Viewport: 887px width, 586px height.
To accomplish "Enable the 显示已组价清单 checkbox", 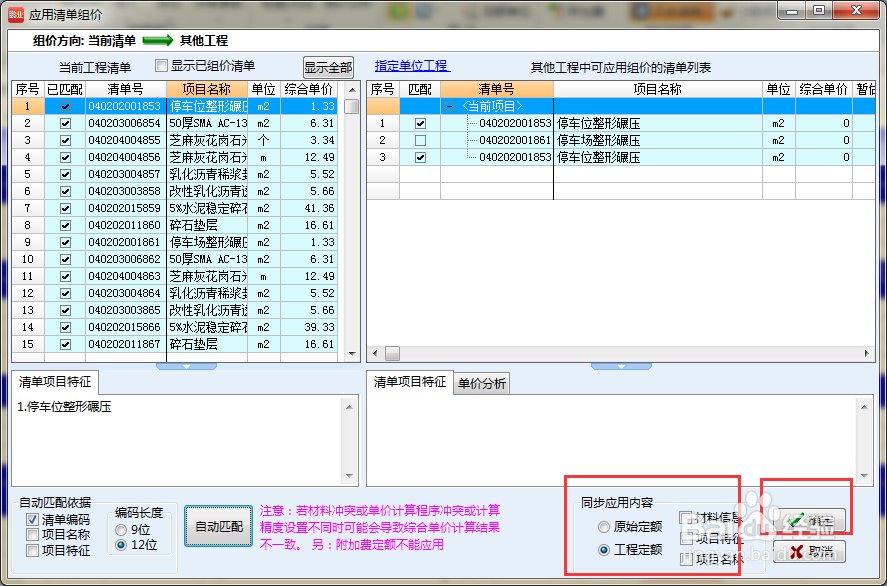I will [x=161, y=64].
